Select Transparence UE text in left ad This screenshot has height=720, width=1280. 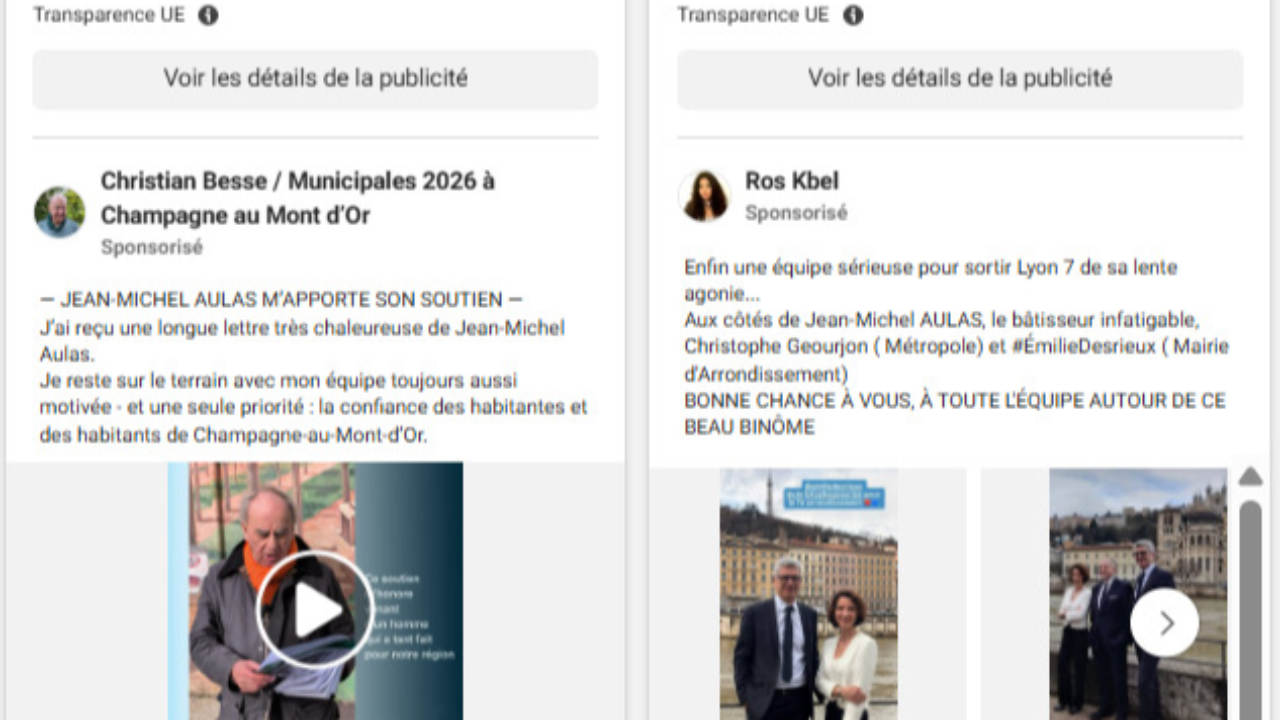108,15
